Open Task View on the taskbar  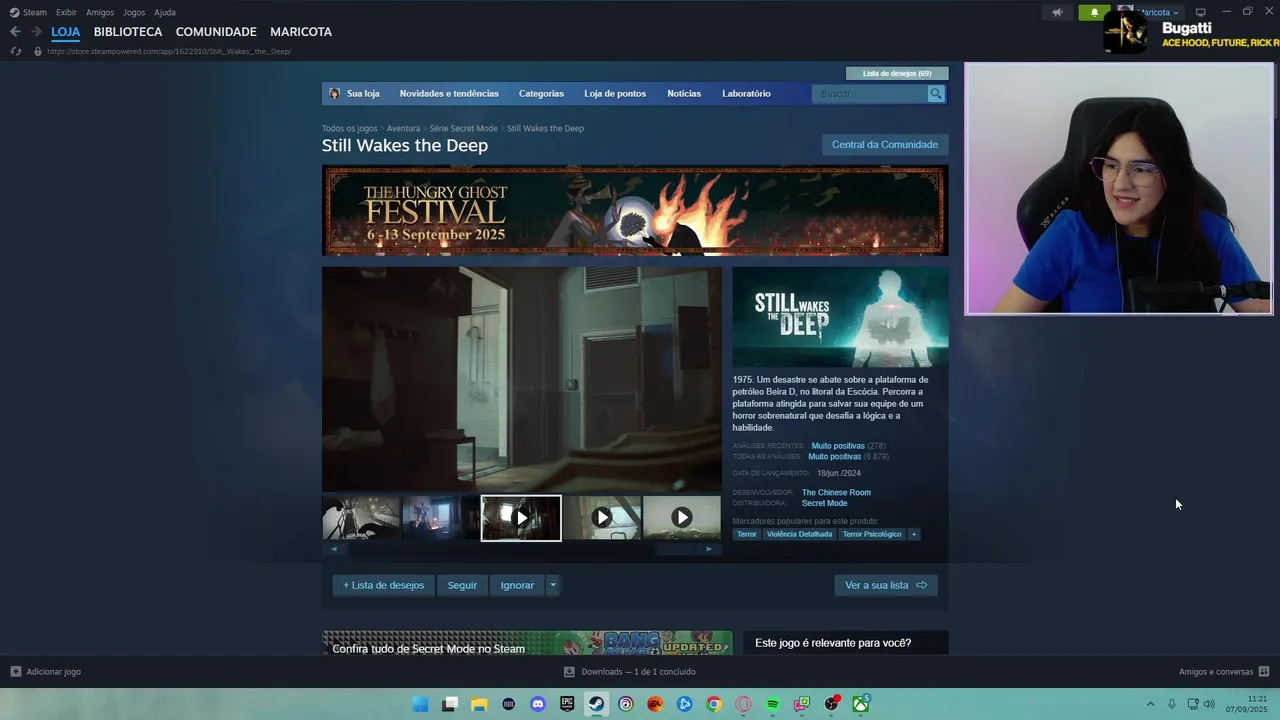(x=450, y=704)
